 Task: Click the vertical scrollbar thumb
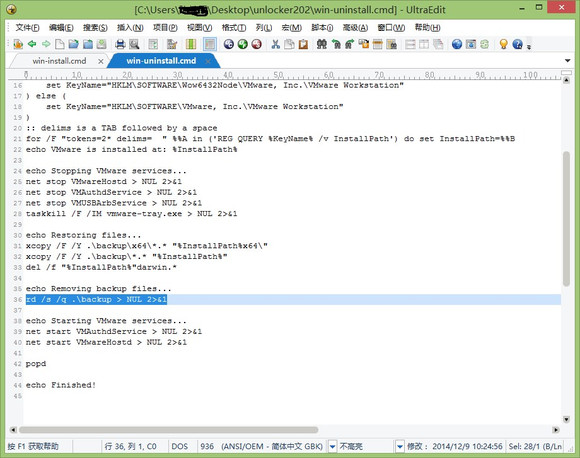pos(566,218)
